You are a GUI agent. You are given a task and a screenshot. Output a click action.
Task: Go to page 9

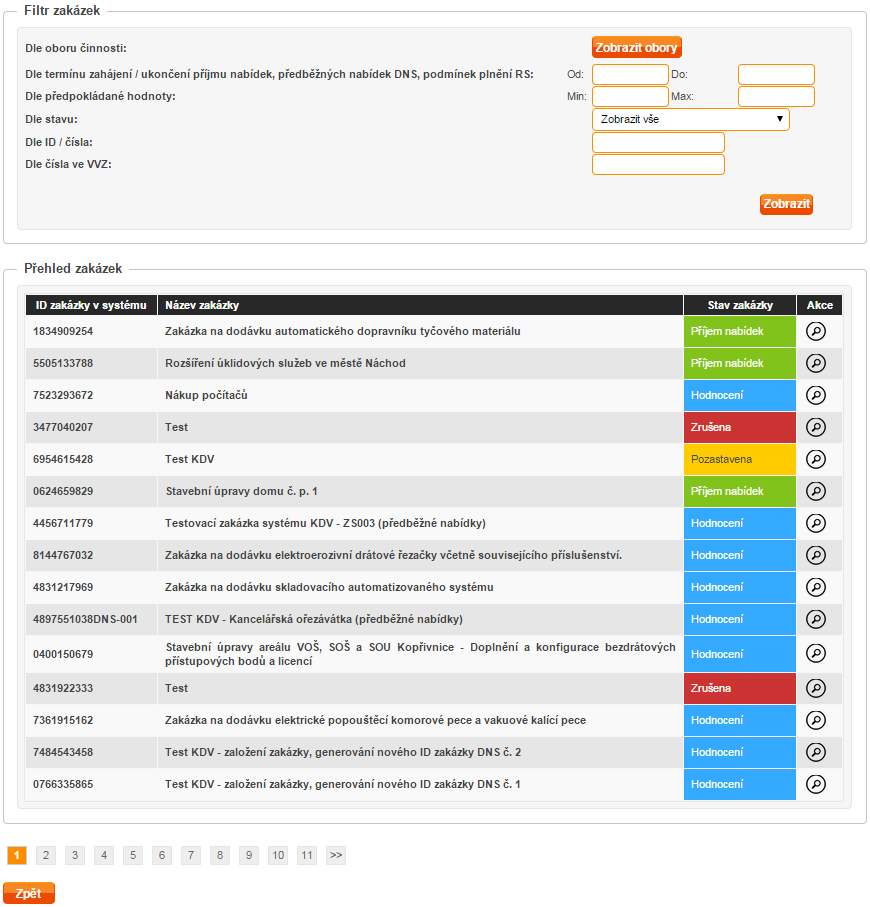249,856
